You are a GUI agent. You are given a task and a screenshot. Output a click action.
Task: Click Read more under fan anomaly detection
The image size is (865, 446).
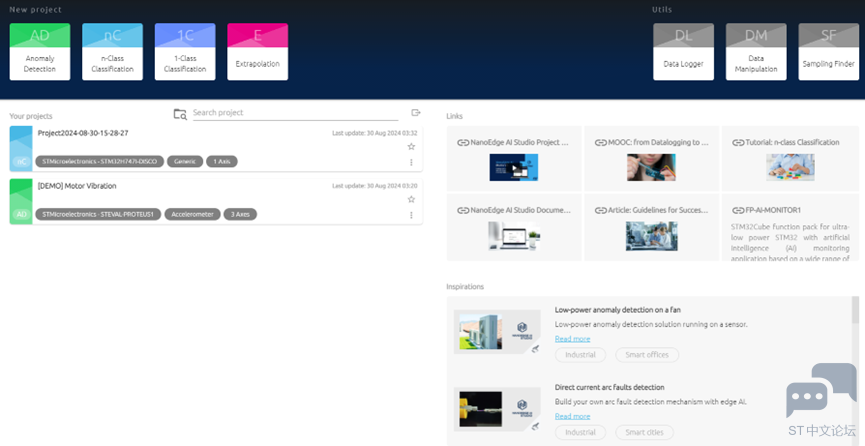(x=573, y=339)
